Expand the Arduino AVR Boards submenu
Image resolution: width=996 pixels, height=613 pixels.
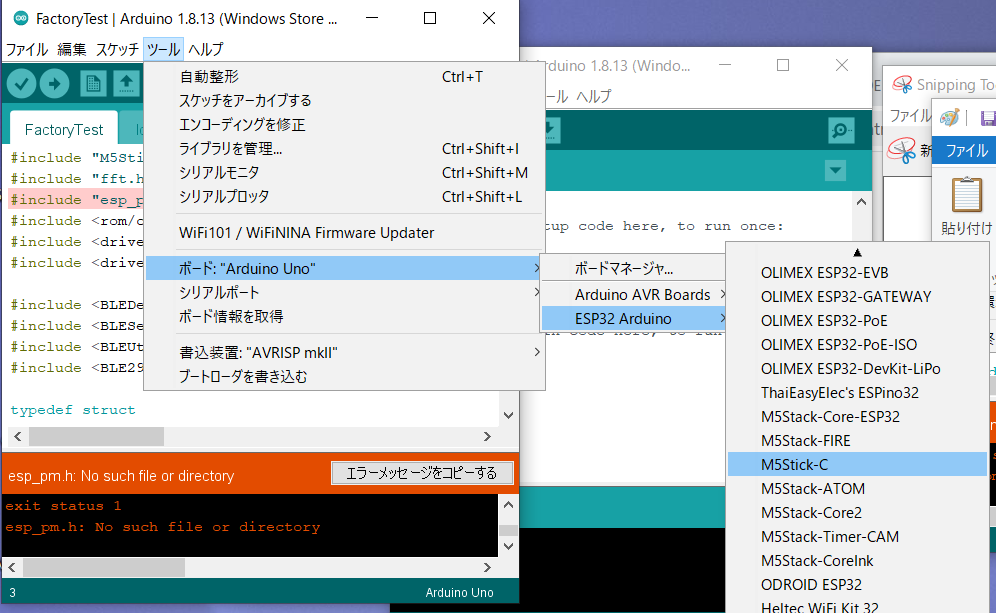pyautogui.click(x=642, y=295)
